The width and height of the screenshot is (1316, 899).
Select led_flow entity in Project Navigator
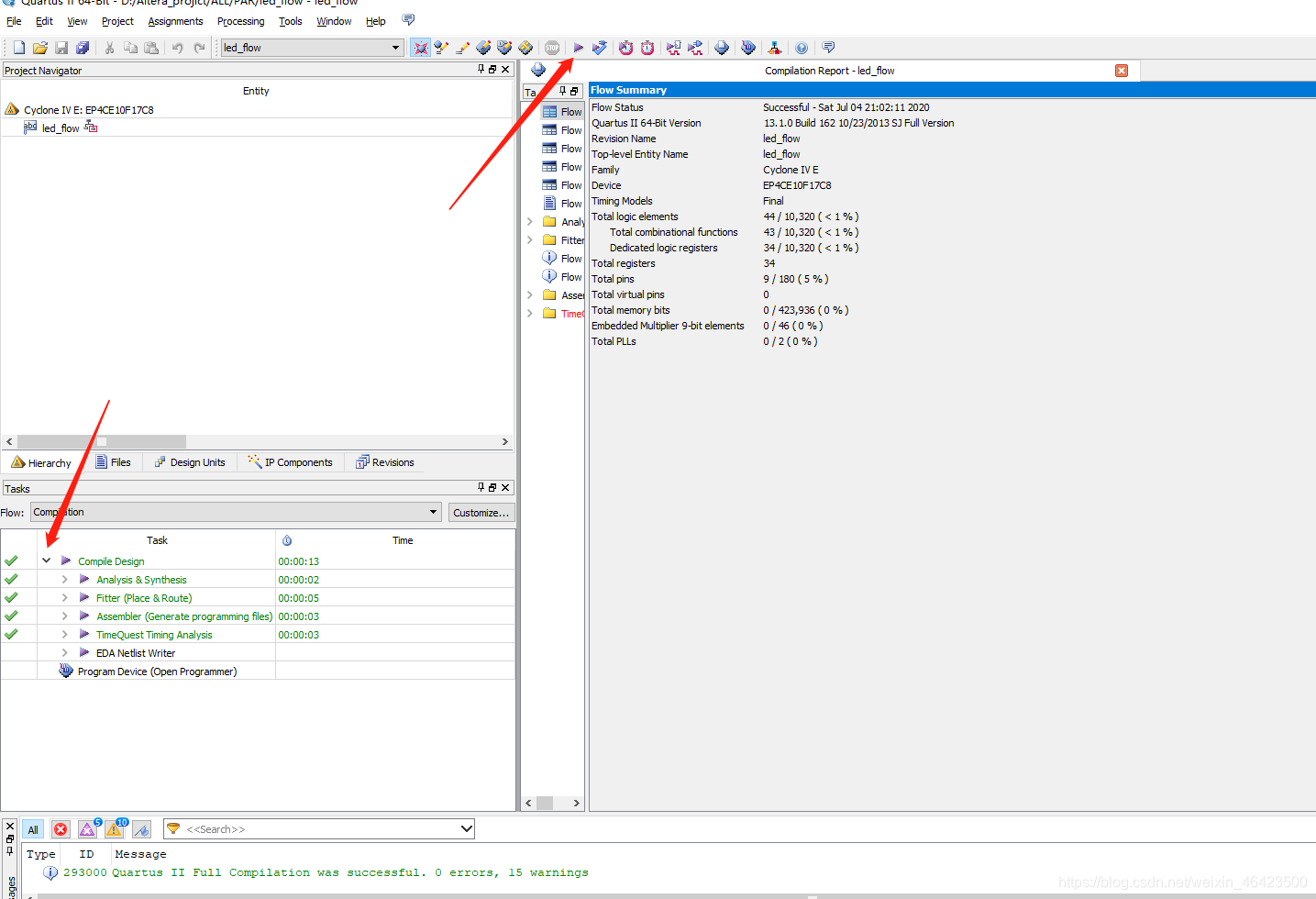tap(61, 128)
